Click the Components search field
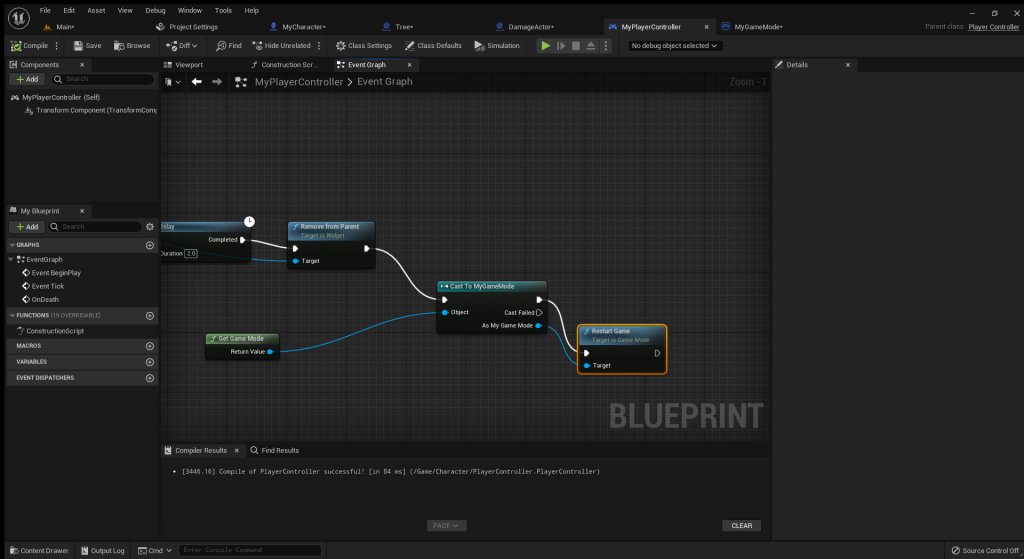1024x559 pixels. (x=103, y=79)
